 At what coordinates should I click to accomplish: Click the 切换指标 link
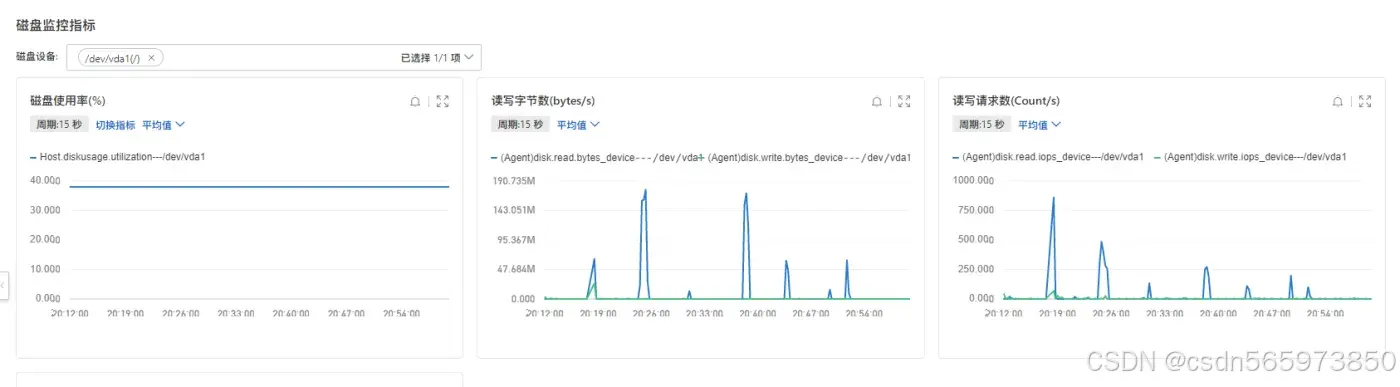click(115, 125)
